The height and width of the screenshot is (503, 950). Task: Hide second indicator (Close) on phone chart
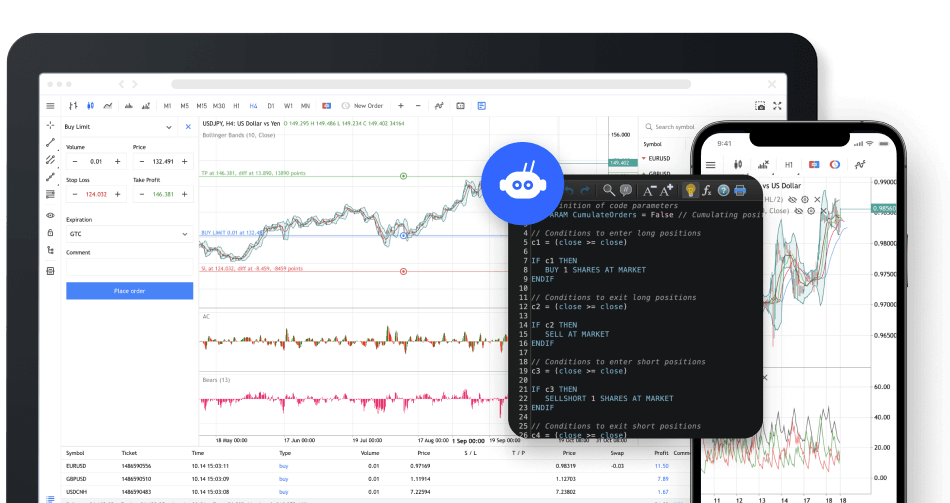(x=799, y=211)
